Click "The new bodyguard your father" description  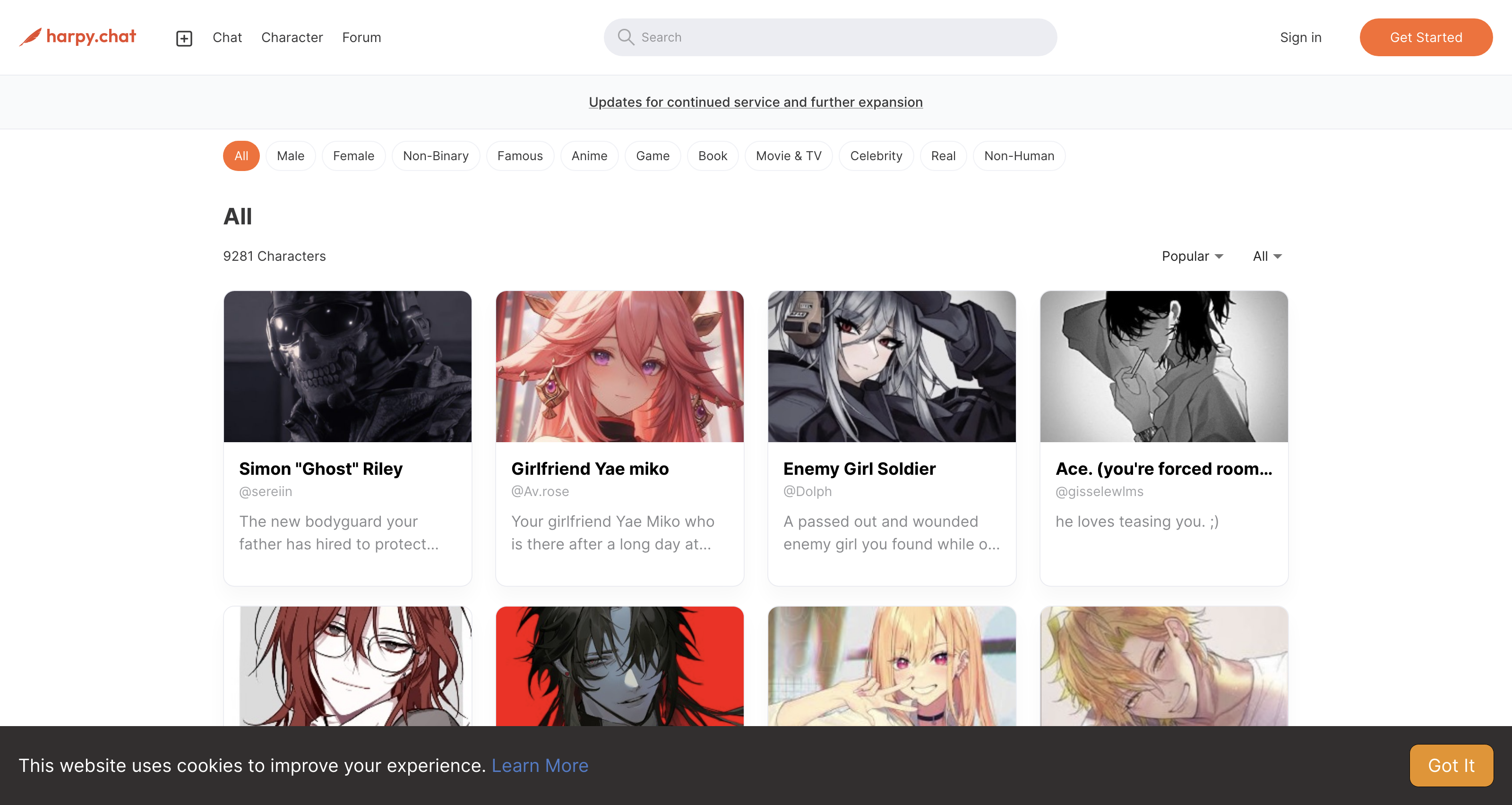[x=339, y=533]
